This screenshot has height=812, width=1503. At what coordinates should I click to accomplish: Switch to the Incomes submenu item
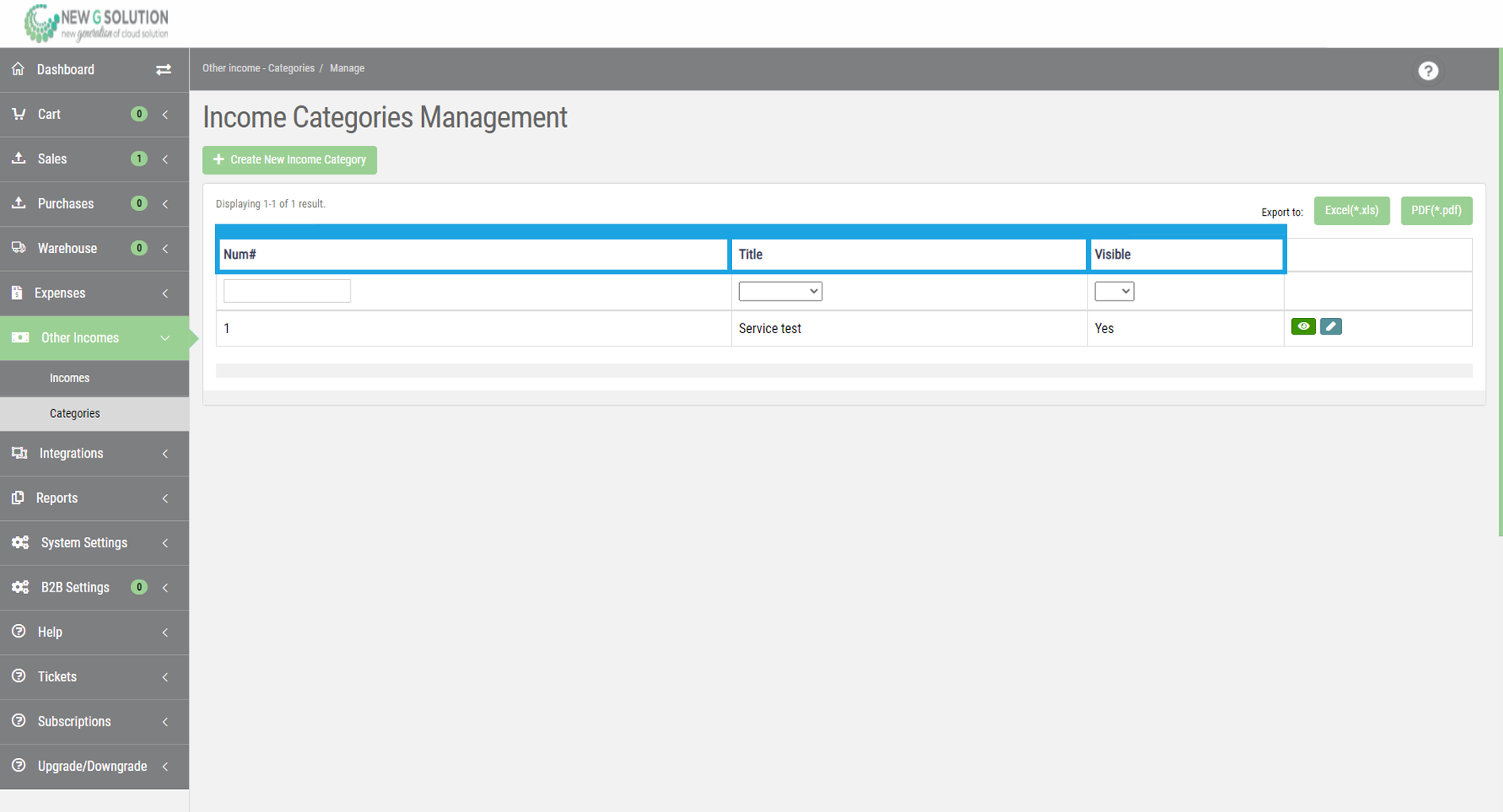[70, 377]
